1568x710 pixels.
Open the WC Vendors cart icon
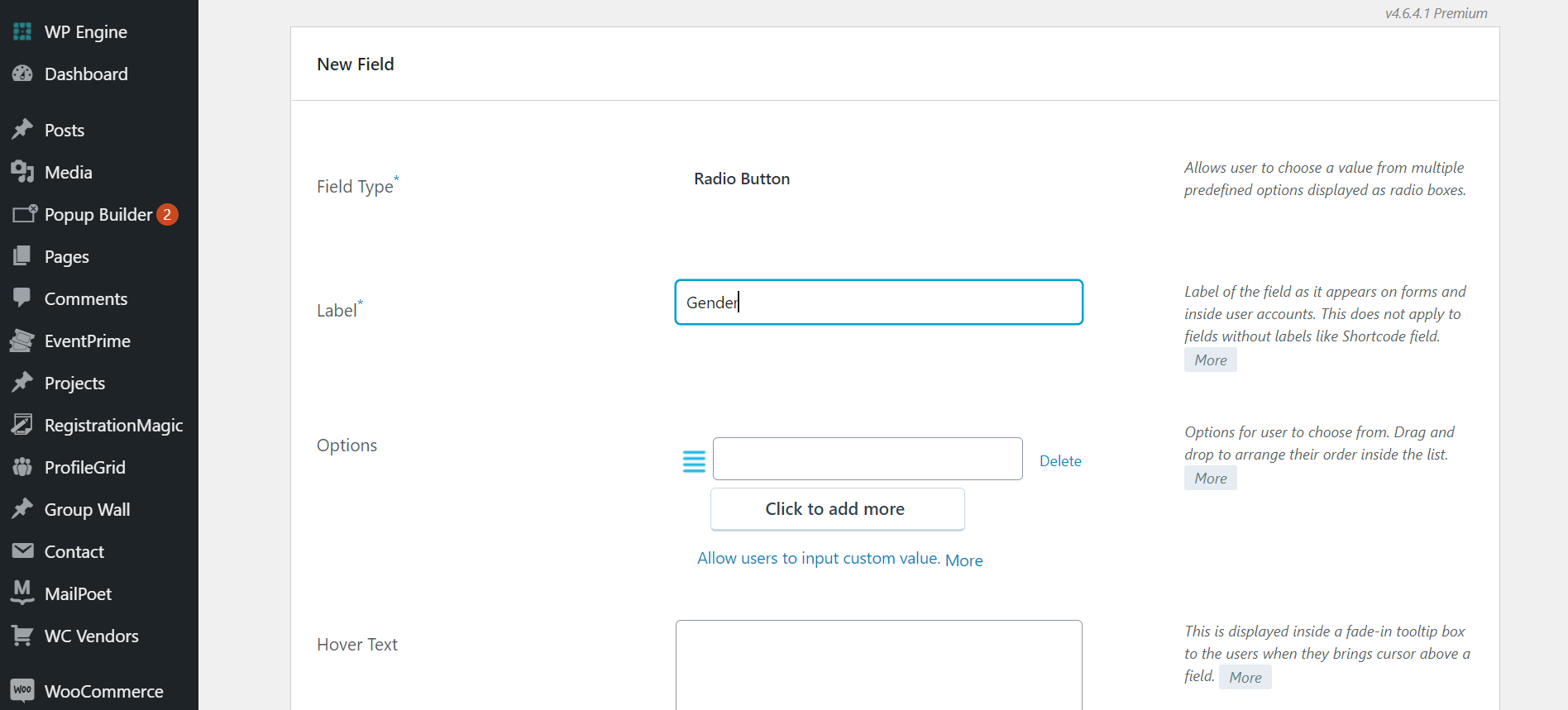(x=22, y=636)
